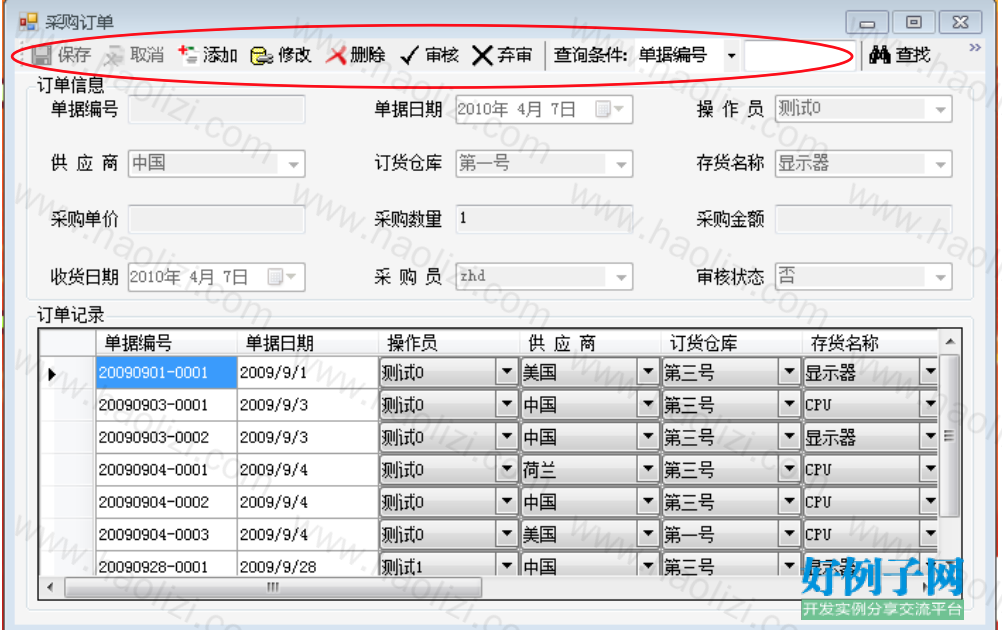Click the 单据编号 input field in 订单信息
The image size is (1002, 630).
coord(217,109)
